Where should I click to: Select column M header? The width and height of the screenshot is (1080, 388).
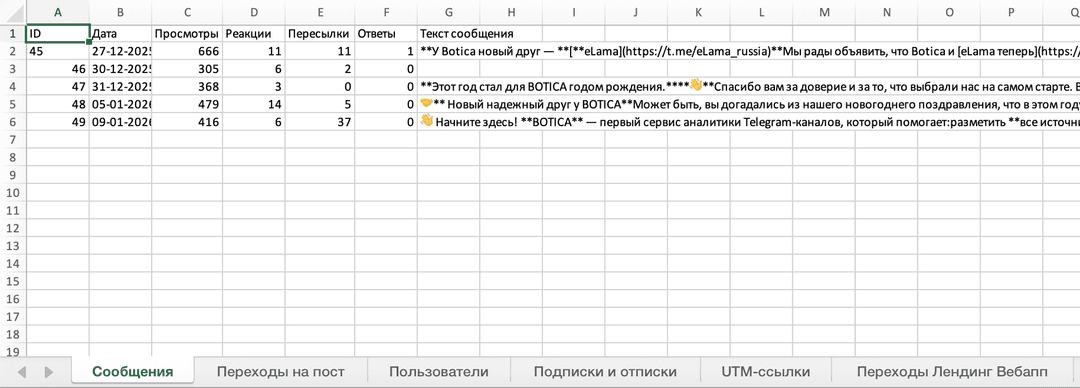tap(824, 12)
